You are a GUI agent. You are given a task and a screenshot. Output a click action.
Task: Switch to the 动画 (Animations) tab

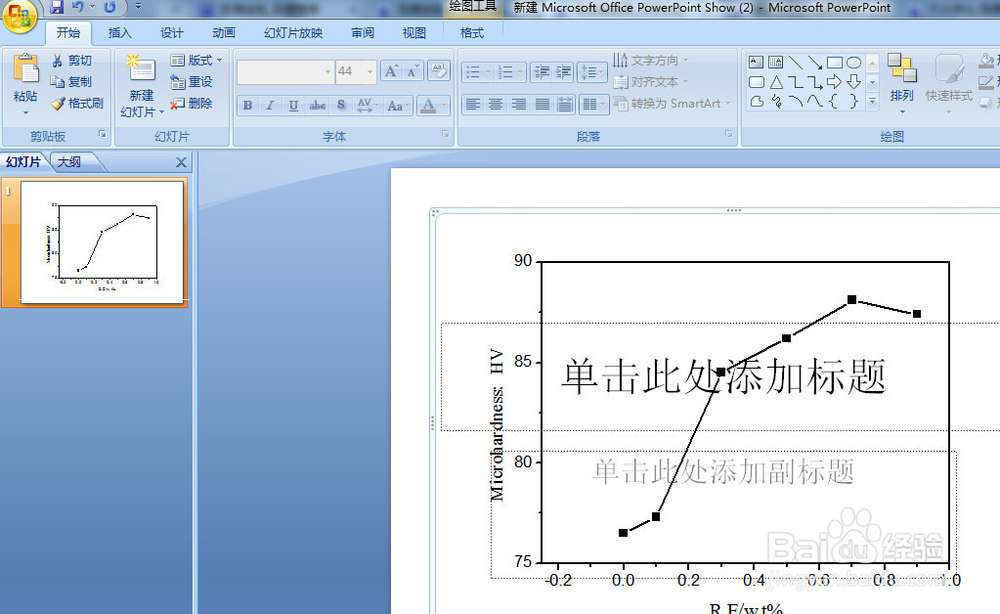224,33
